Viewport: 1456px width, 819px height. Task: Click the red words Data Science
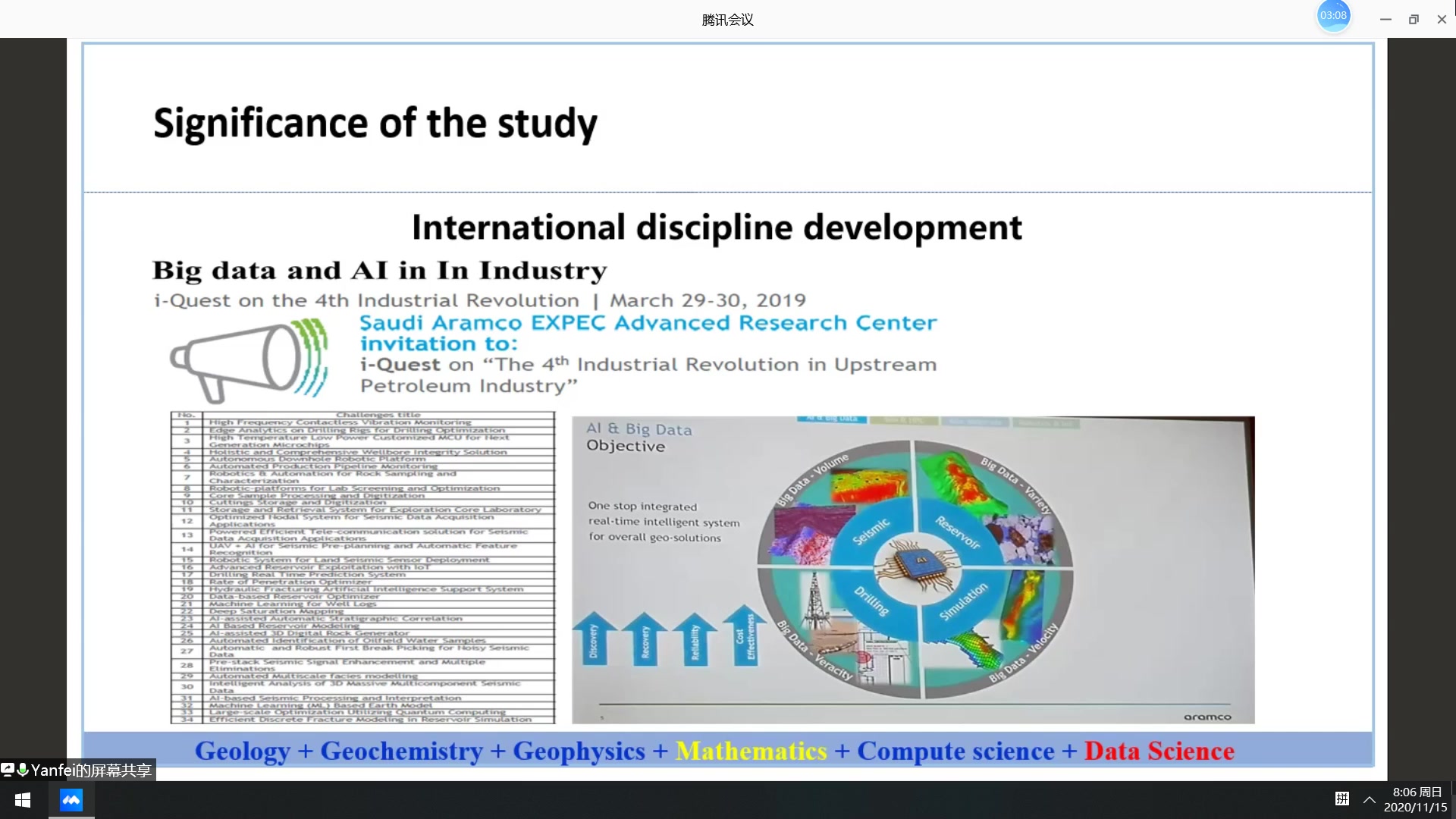point(1159,751)
